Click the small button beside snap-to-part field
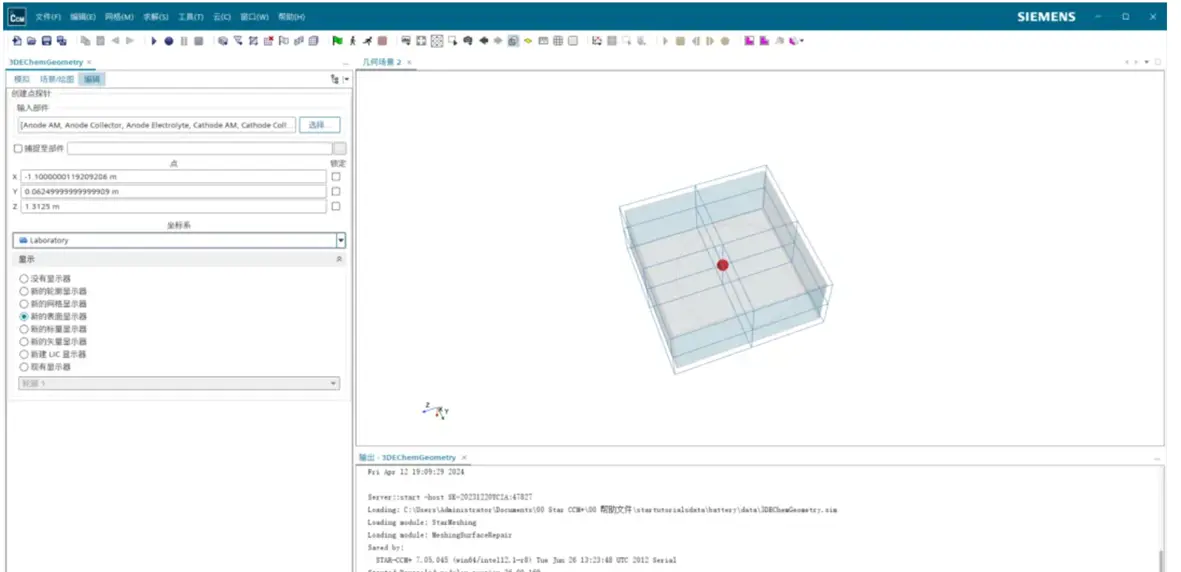The width and height of the screenshot is (1181, 572). [340, 148]
